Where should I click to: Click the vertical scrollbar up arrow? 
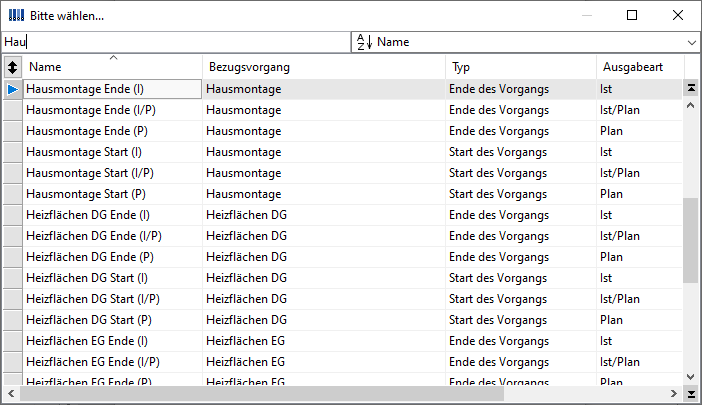[x=690, y=106]
